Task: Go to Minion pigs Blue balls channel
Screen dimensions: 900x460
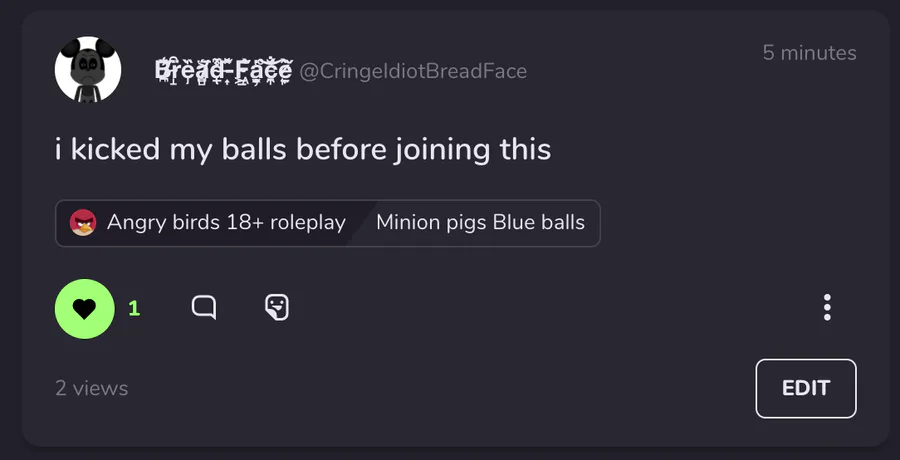Action: point(480,223)
